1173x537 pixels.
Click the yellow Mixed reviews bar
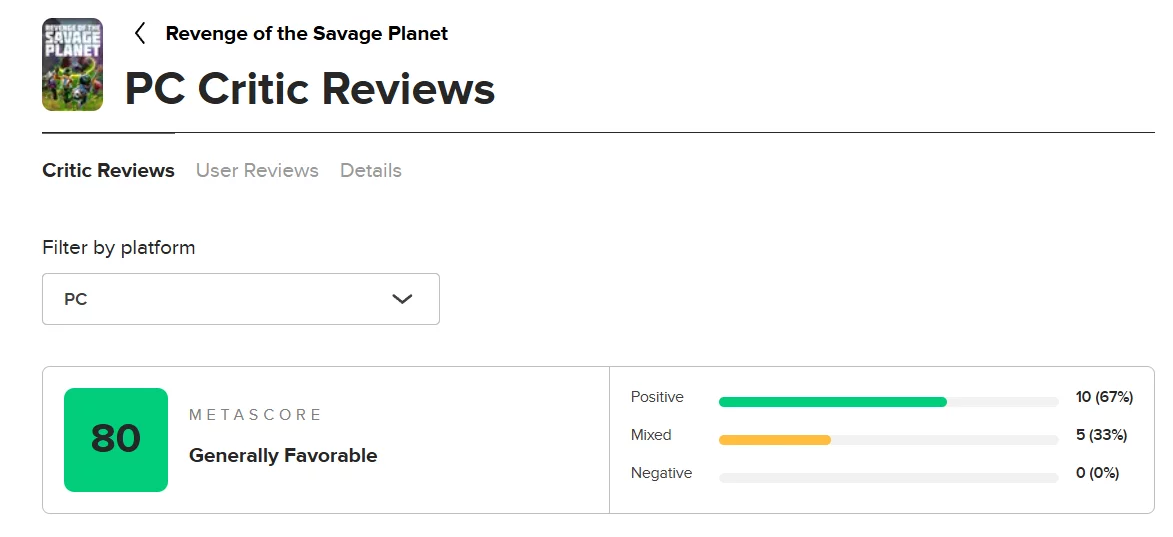click(775, 440)
